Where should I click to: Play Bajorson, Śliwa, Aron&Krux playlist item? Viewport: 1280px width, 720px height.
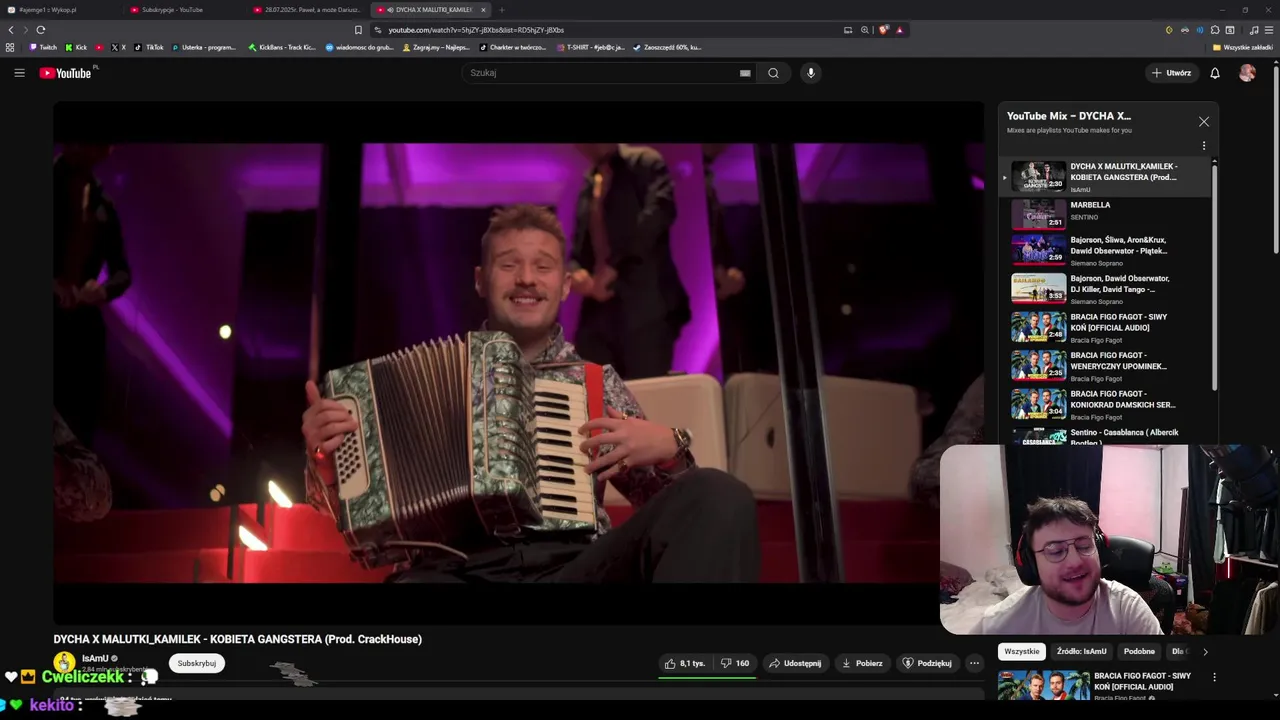[1105, 251]
